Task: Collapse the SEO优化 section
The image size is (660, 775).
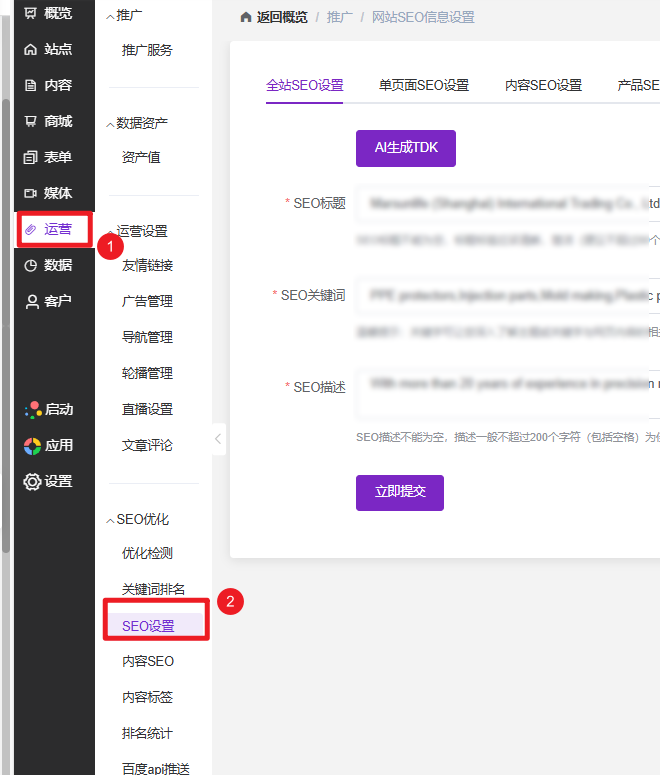Action: (110, 520)
